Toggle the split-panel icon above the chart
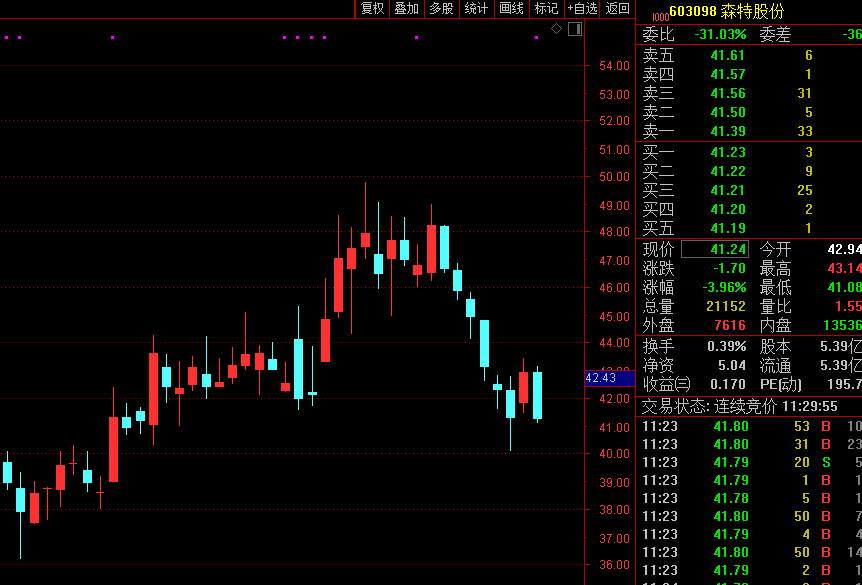Screen dimensions: 862x585 575,29
